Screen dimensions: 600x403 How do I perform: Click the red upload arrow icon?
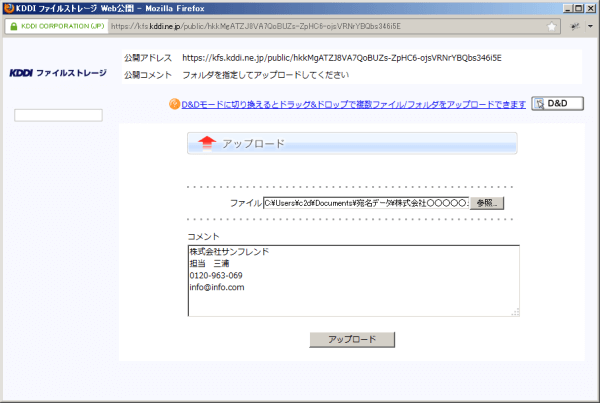207,144
